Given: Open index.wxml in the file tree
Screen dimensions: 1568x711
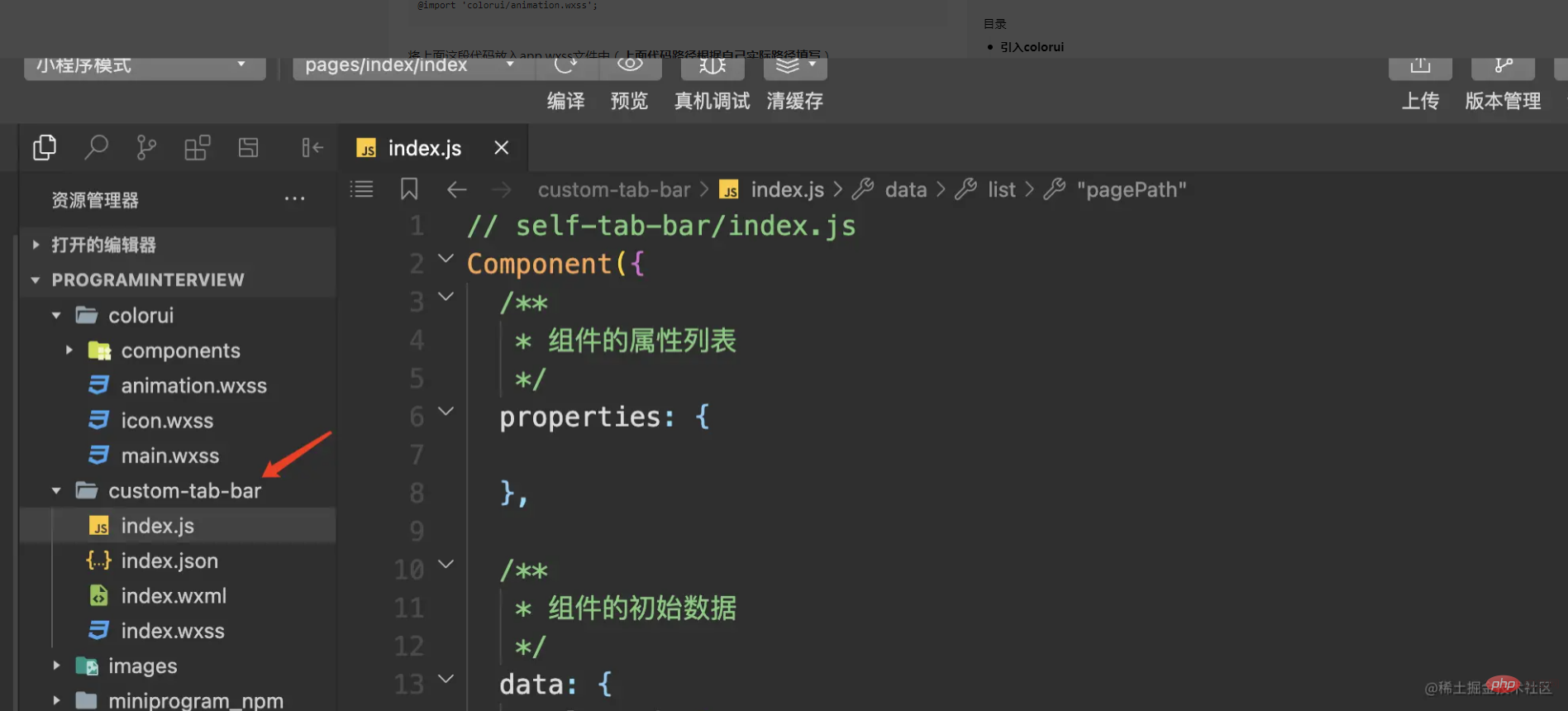Looking at the screenshot, I should (x=174, y=596).
